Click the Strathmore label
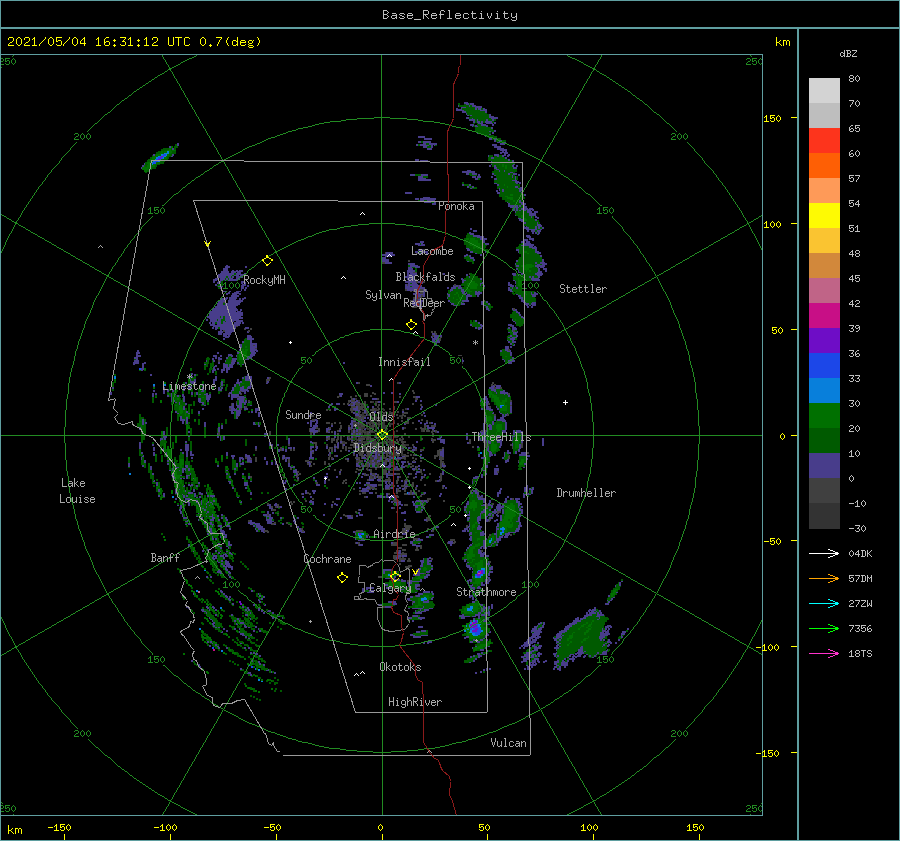This screenshot has width=900, height=841. (x=486, y=592)
